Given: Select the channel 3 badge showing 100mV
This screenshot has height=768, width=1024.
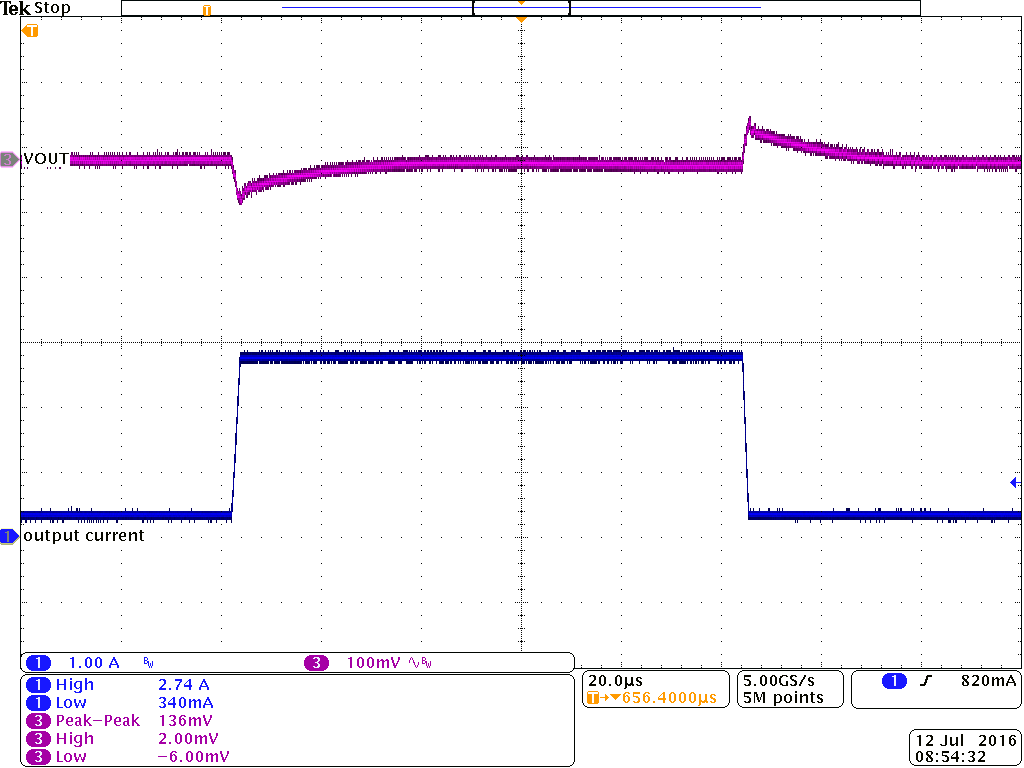Looking at the screenshot, I should (315, 662).
